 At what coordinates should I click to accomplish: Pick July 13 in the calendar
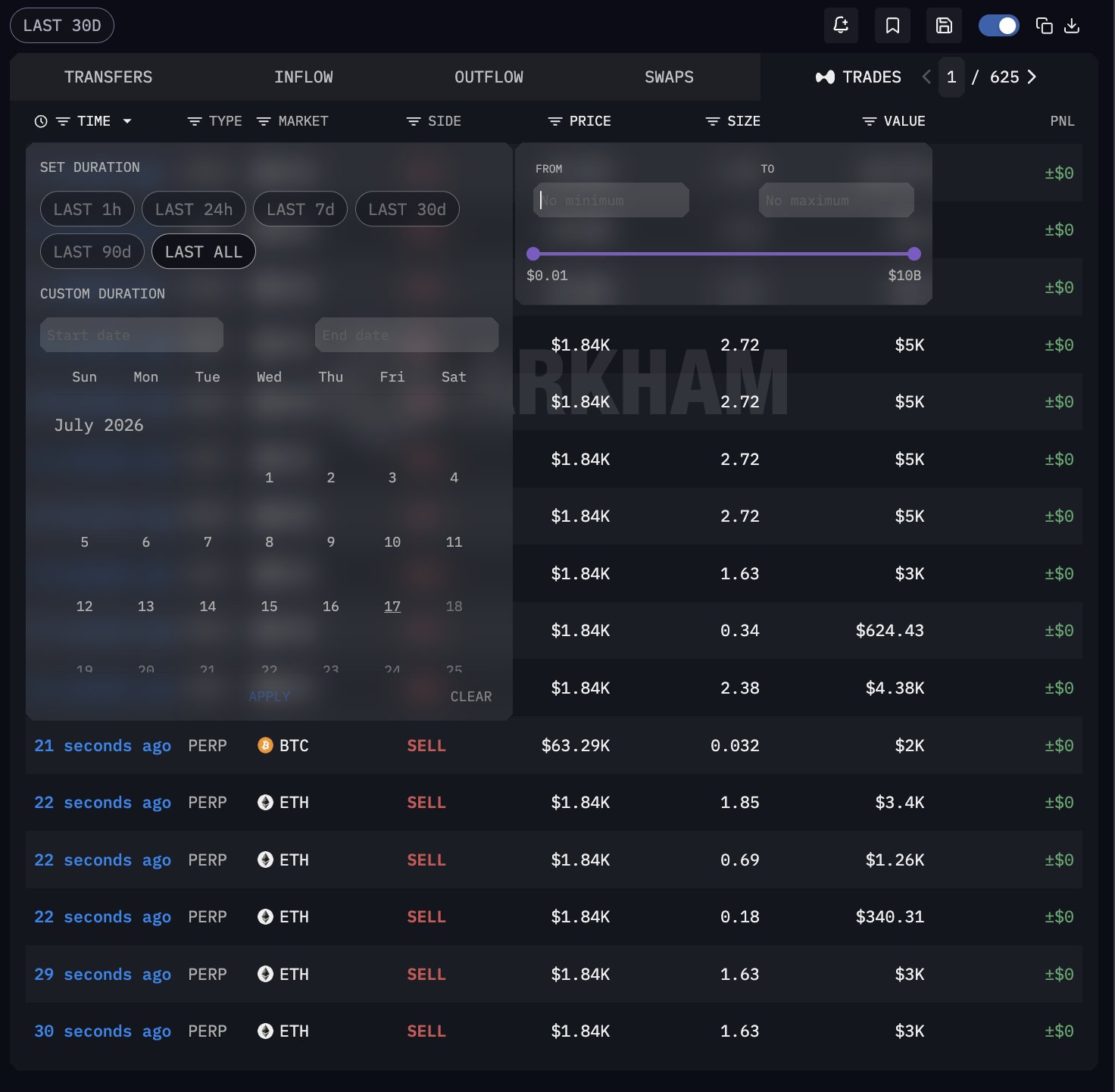click(146, 607)
